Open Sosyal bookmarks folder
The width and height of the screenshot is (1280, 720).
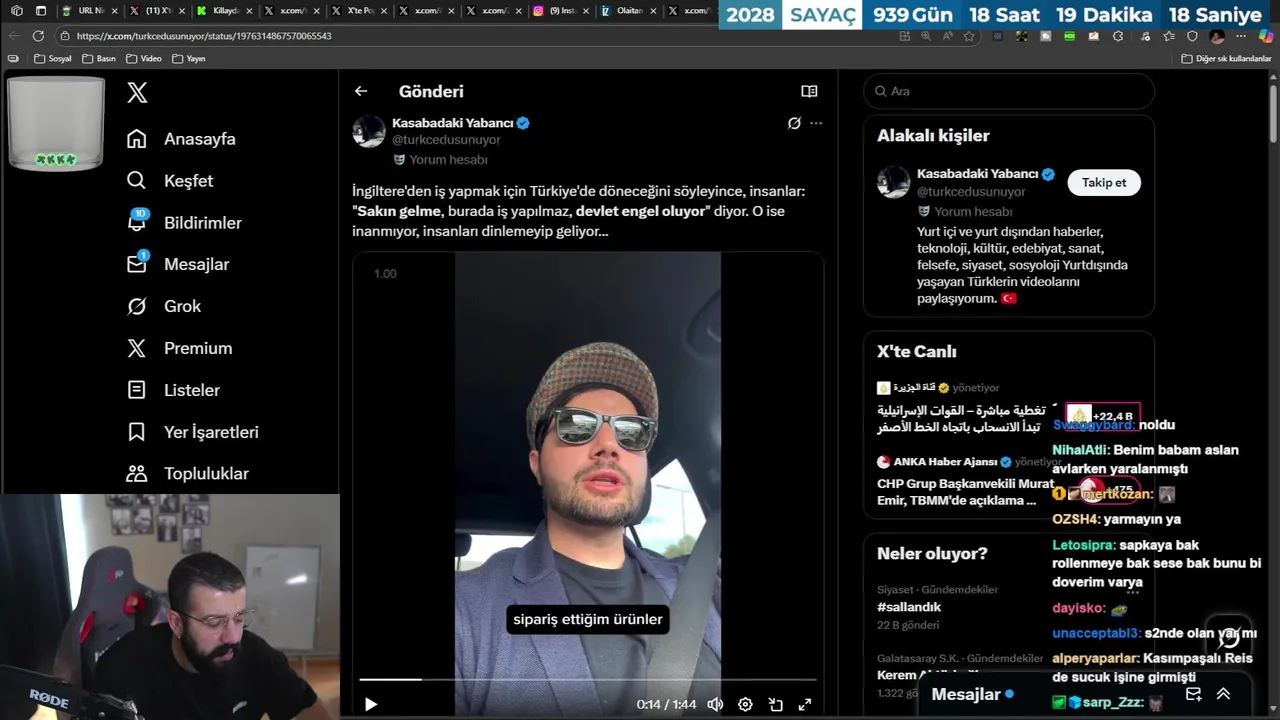[x=53, y=58]
